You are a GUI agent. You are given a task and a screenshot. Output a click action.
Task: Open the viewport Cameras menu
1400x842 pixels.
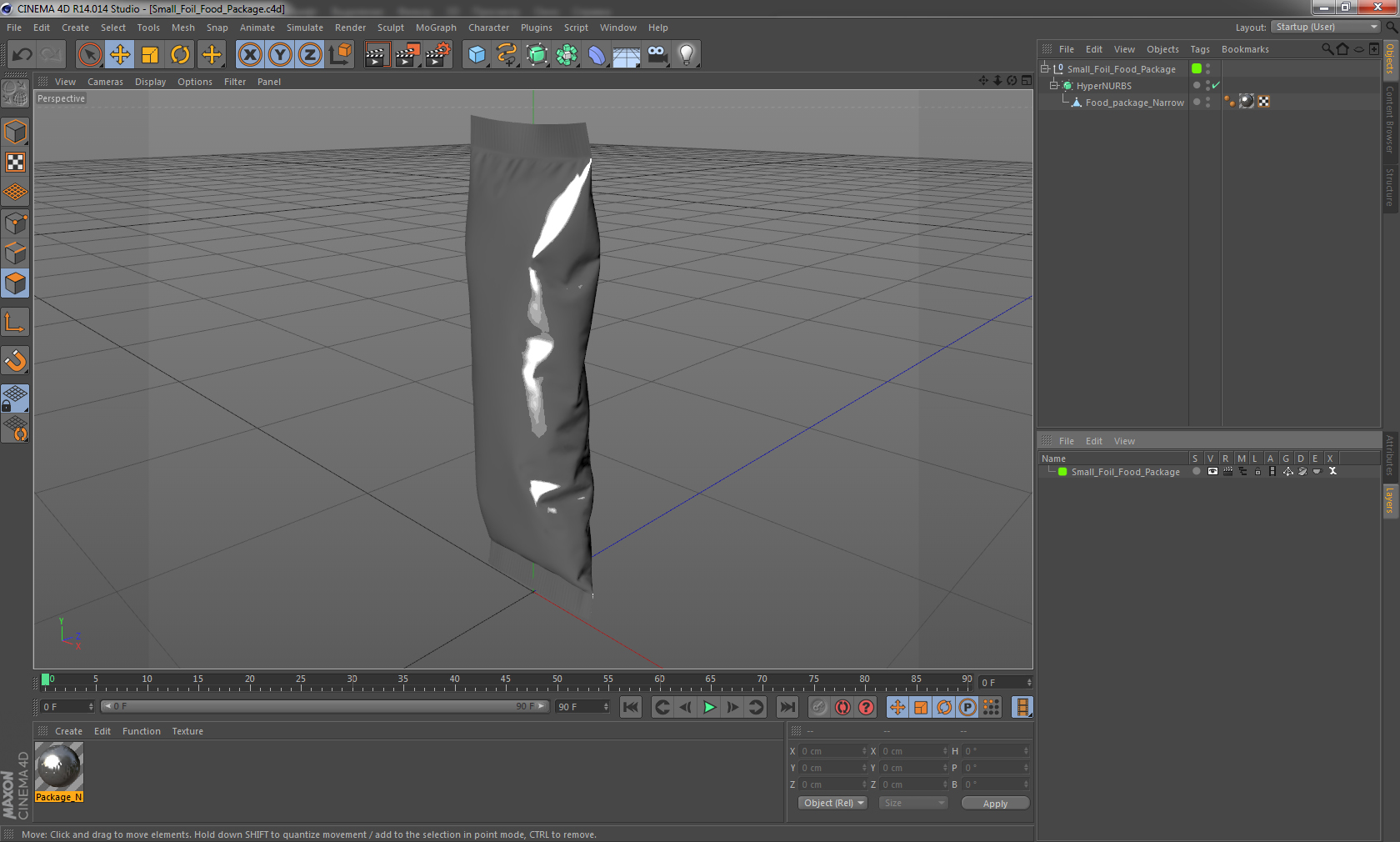pos(105,82)
